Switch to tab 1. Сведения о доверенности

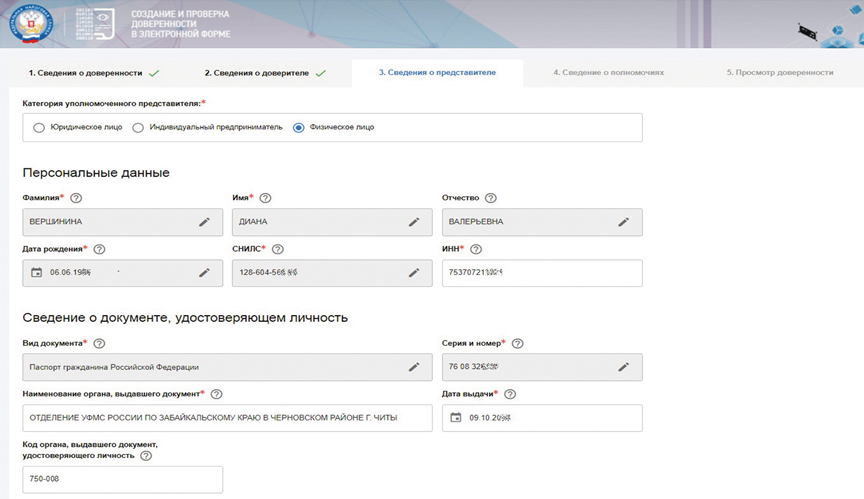pos(92,73)
